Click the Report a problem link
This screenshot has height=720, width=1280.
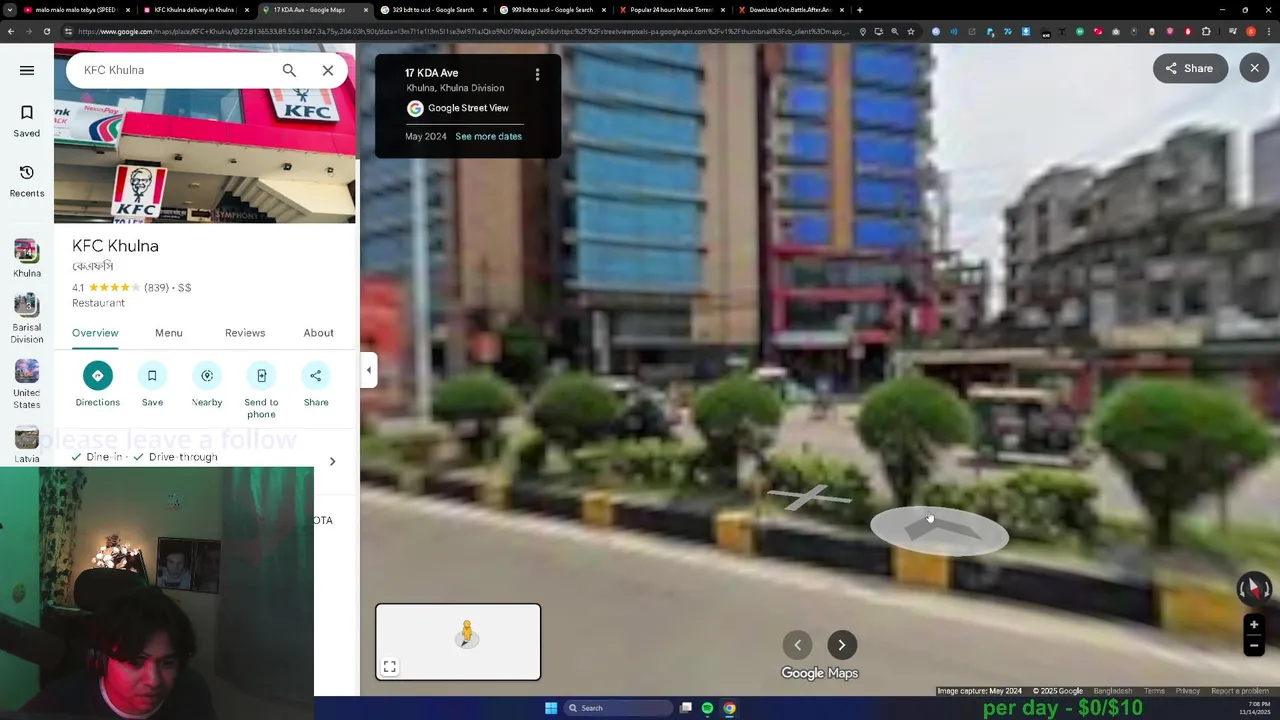(1240, 691)
